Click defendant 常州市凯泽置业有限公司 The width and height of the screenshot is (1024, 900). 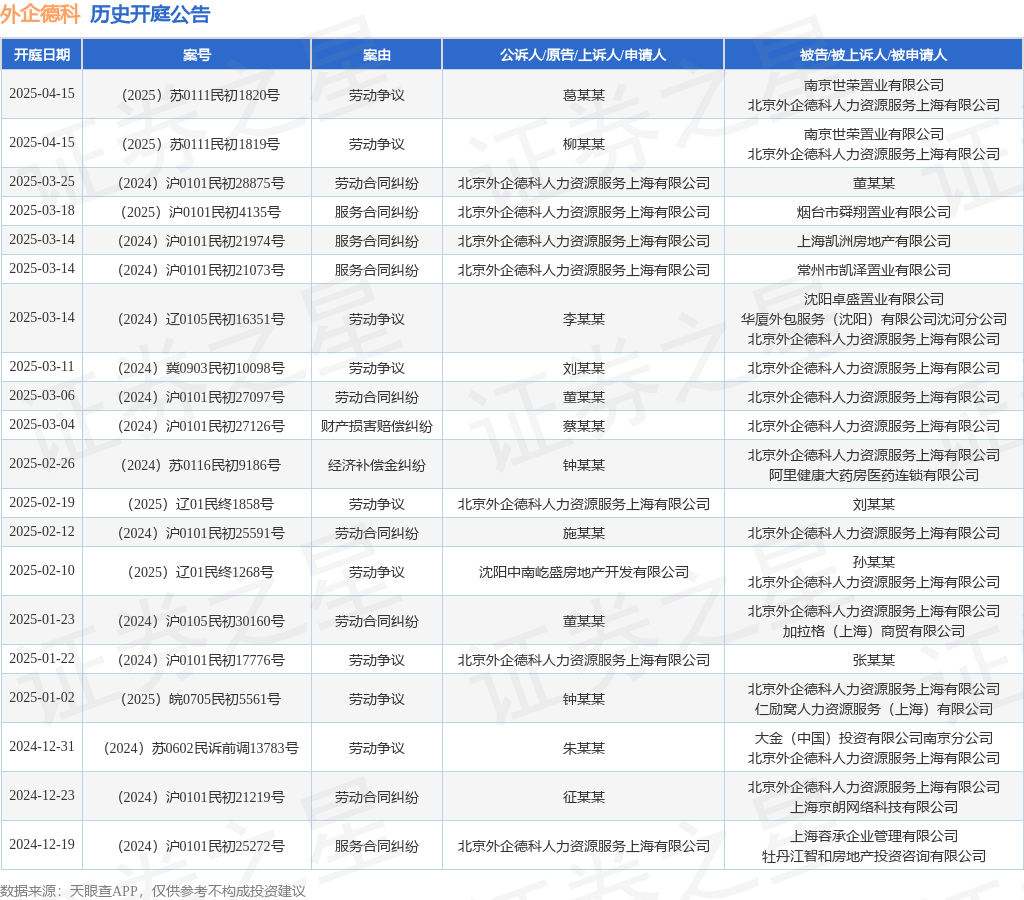[873, 270]
